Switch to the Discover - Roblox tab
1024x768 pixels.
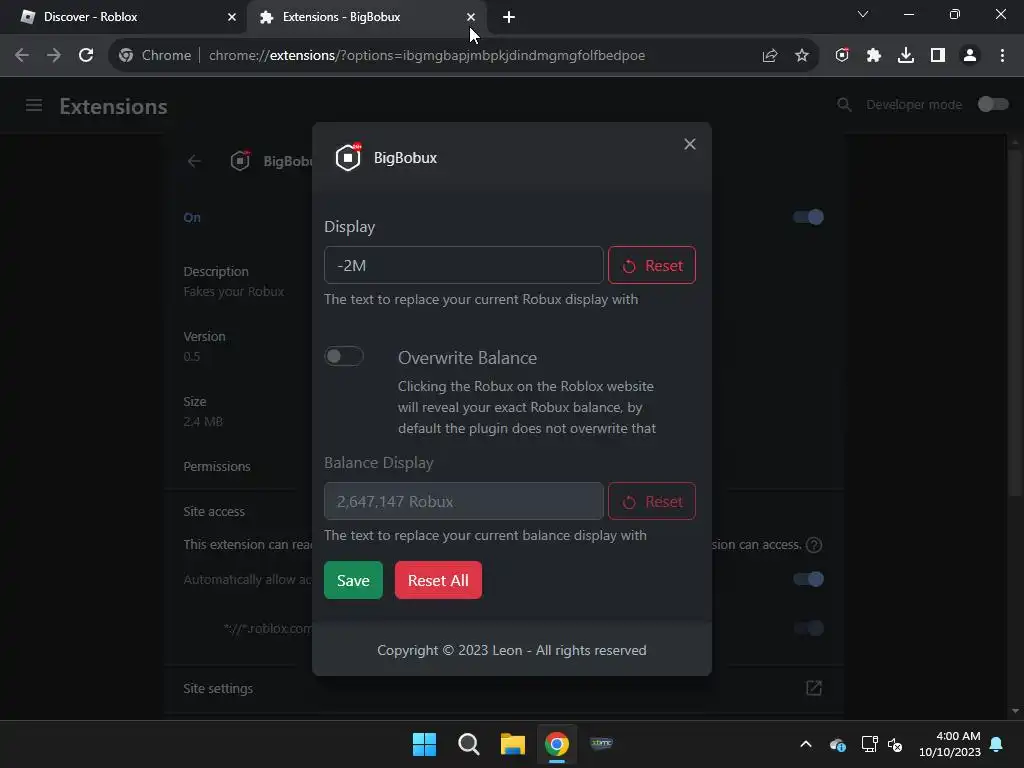pyautogui.click(x=124, y=17)
